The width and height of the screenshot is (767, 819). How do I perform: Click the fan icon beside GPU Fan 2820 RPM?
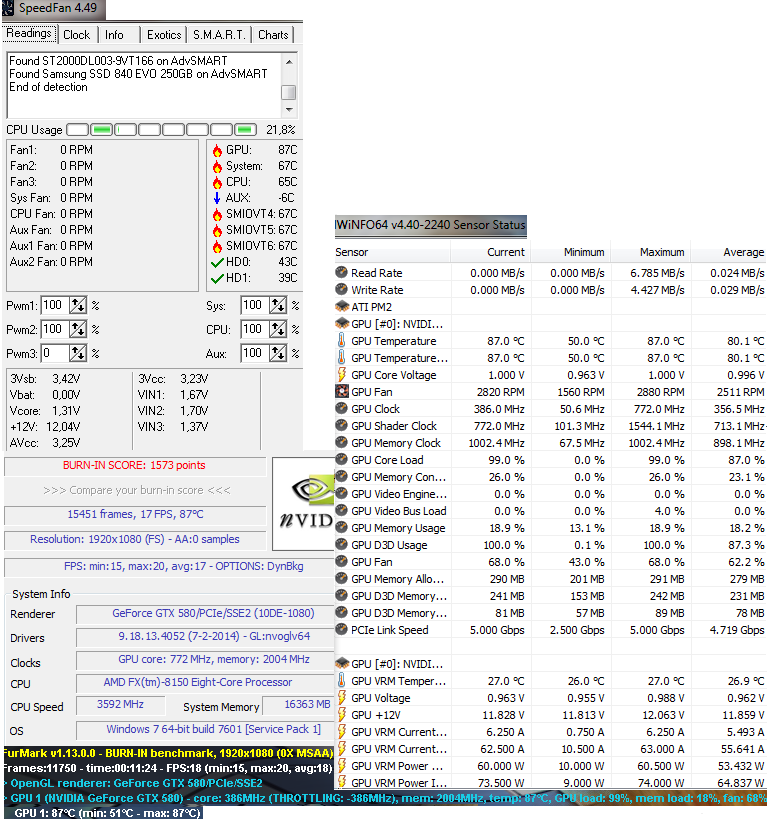[342, 392]
